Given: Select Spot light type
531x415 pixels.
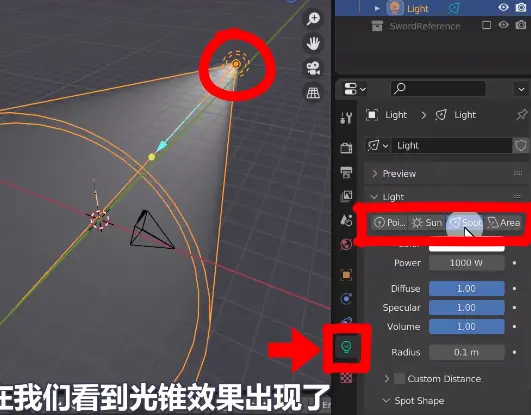Looking at the screenshot, I should tap(465, 223).
